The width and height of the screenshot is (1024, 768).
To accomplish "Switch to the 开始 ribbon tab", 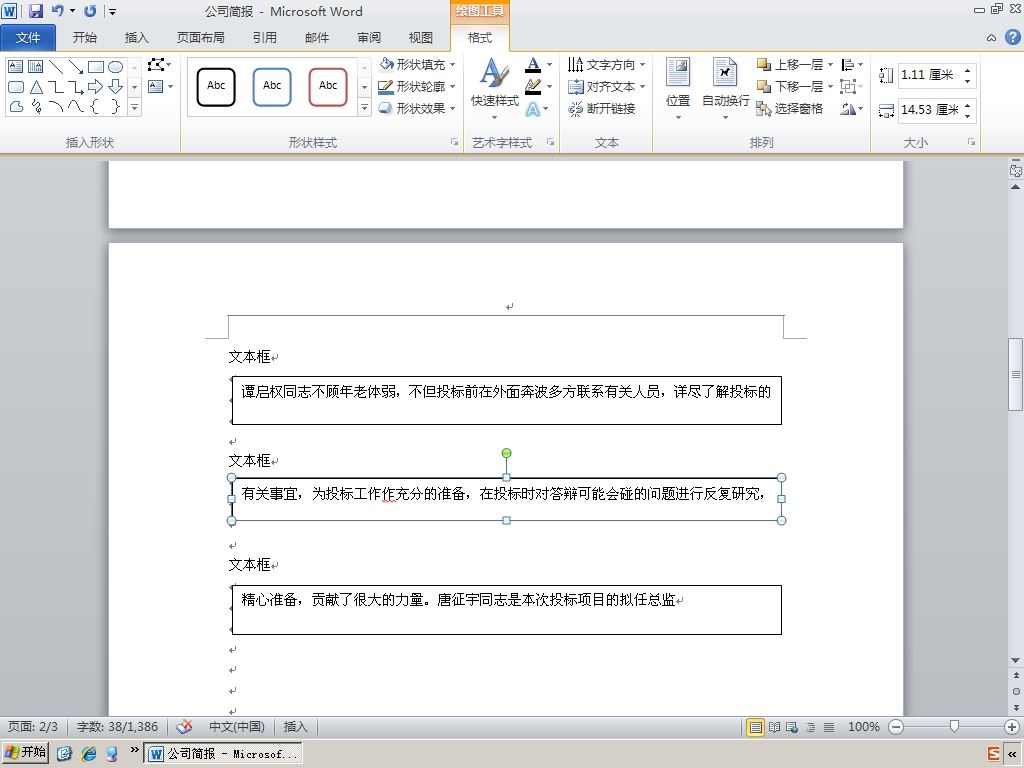I will pyautogui.click(x=85, y=37).
